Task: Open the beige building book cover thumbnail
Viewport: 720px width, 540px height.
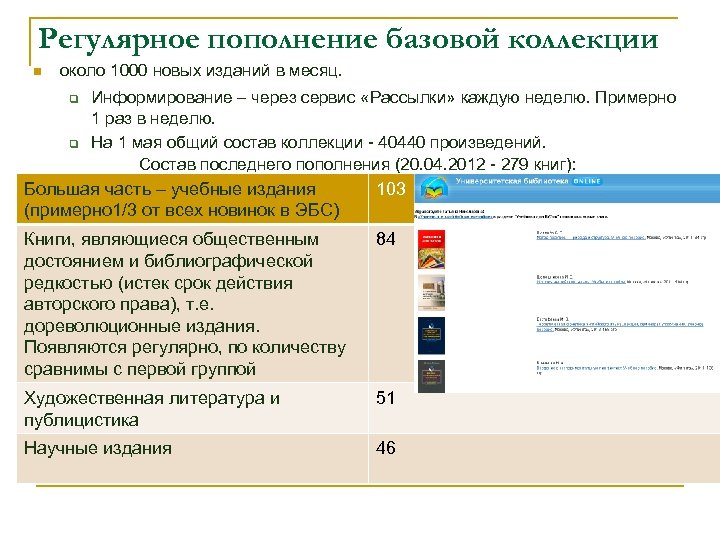Action: point(431,292)
